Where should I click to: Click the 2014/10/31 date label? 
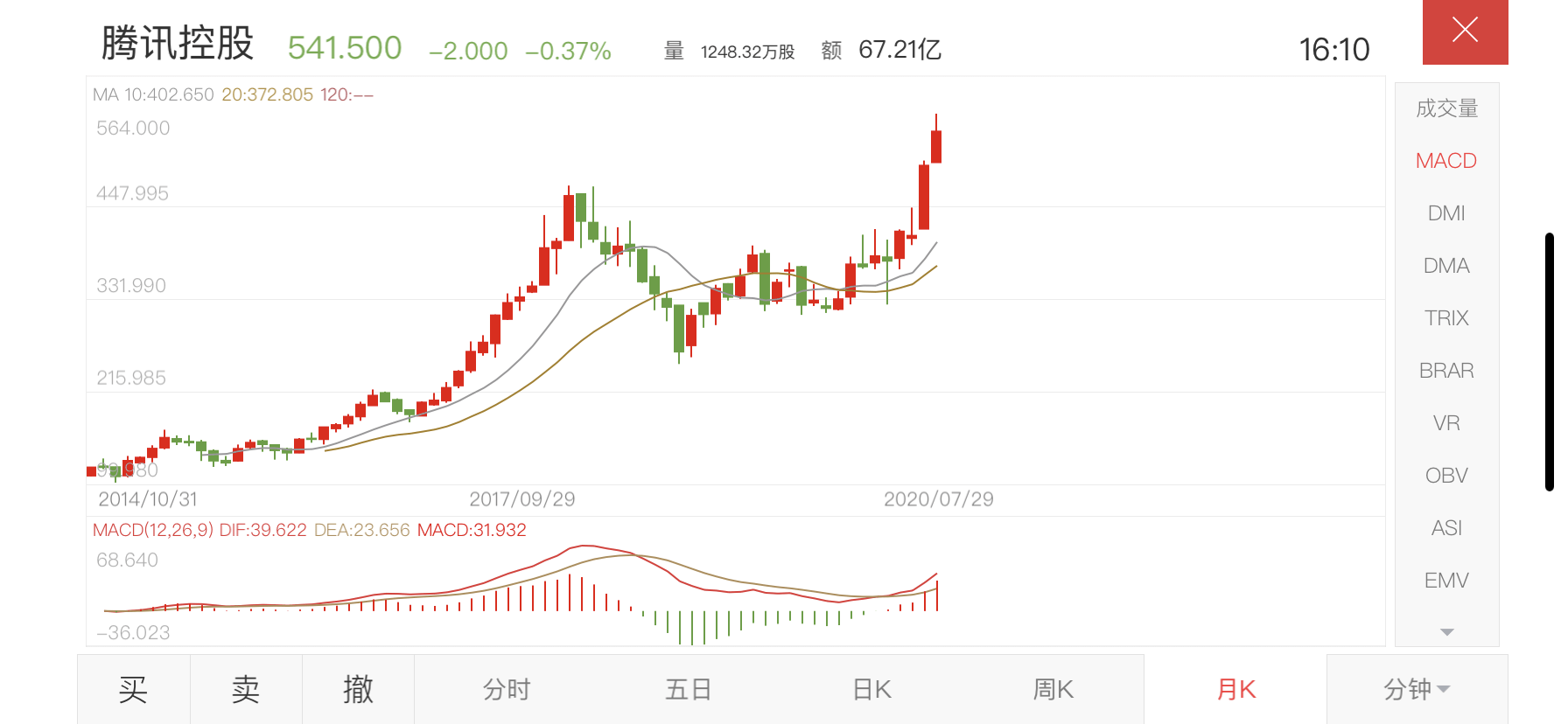pyautogui.click(x=148, y=499)
